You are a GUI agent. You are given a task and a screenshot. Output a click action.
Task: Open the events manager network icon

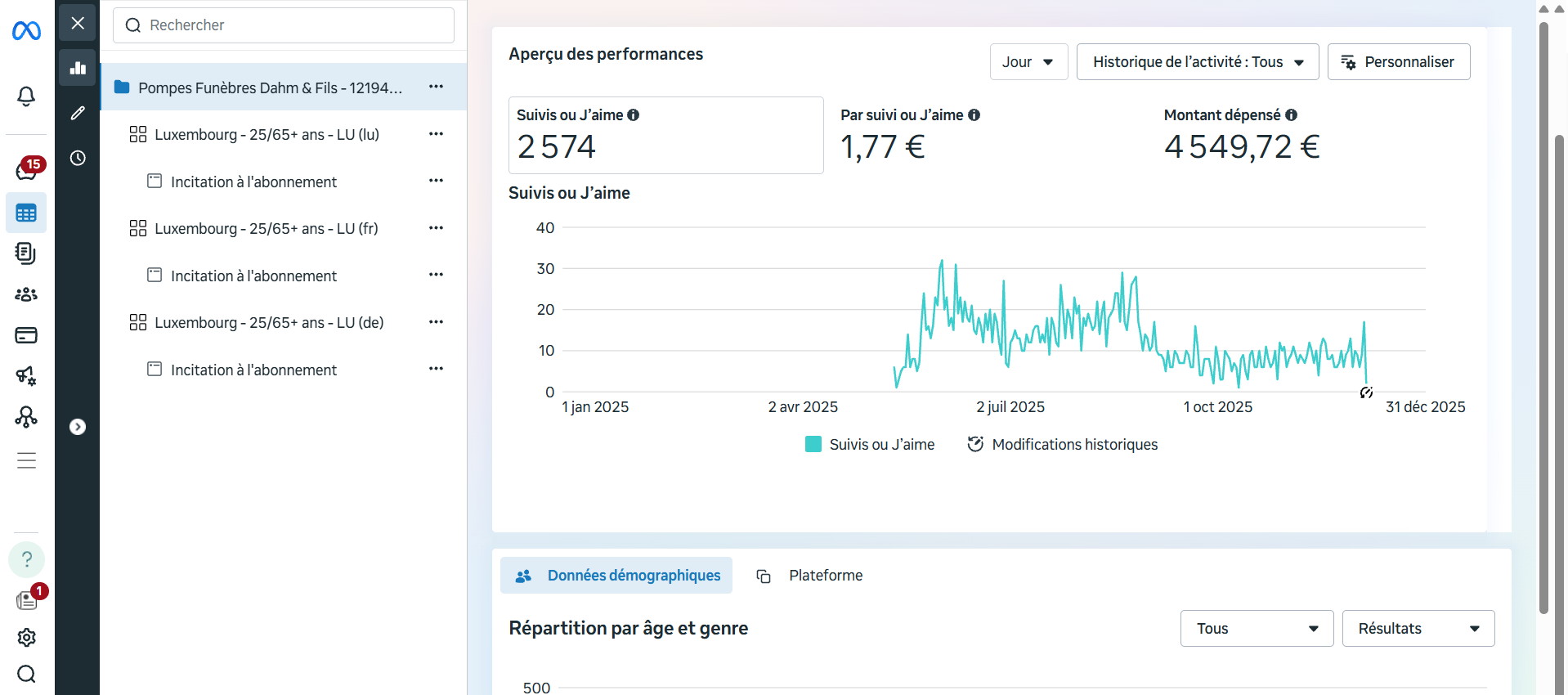tap(26, 417)
